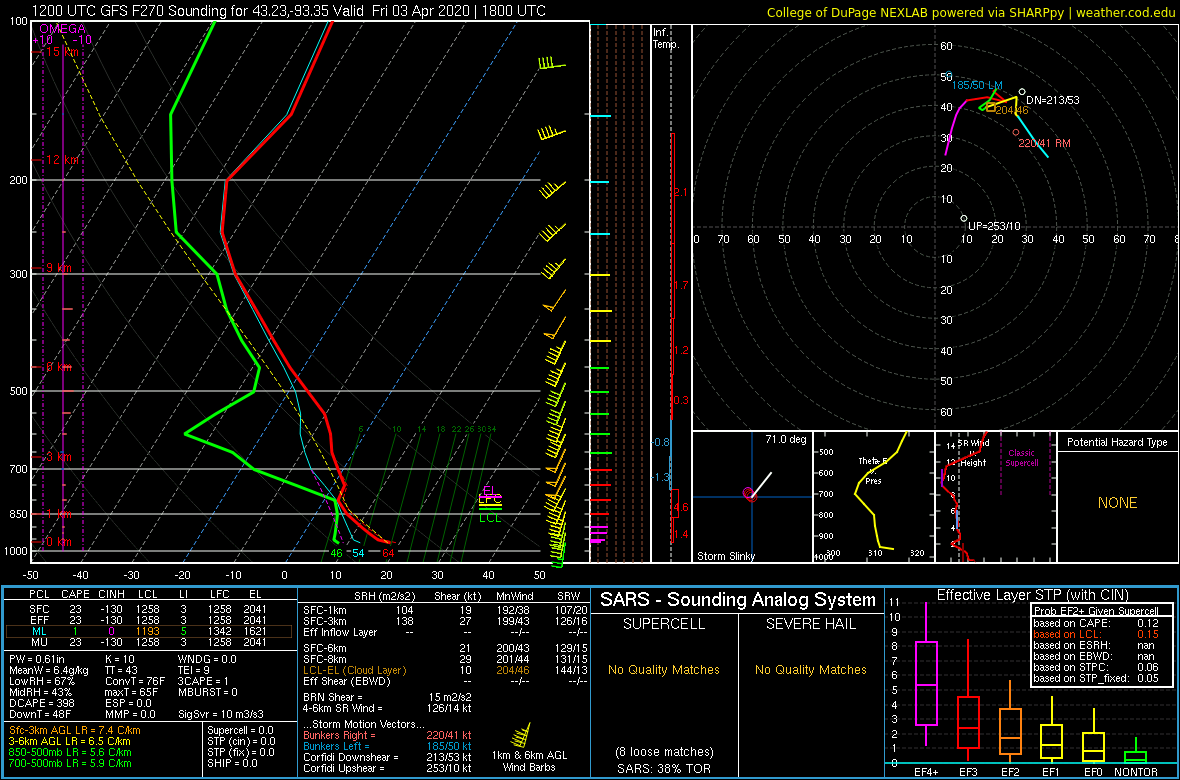Click the SHIP = 0.0 value

click(233, 763)
